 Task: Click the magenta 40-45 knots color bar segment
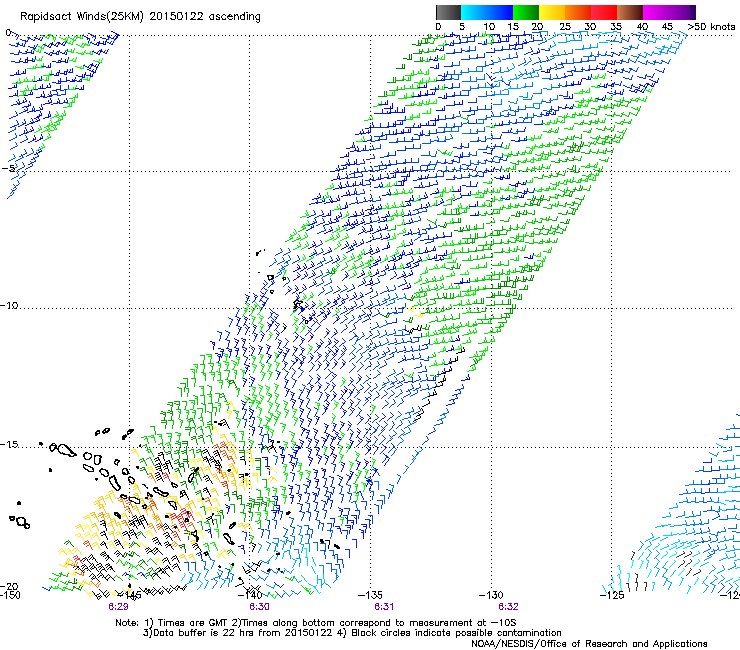[656, 12]
